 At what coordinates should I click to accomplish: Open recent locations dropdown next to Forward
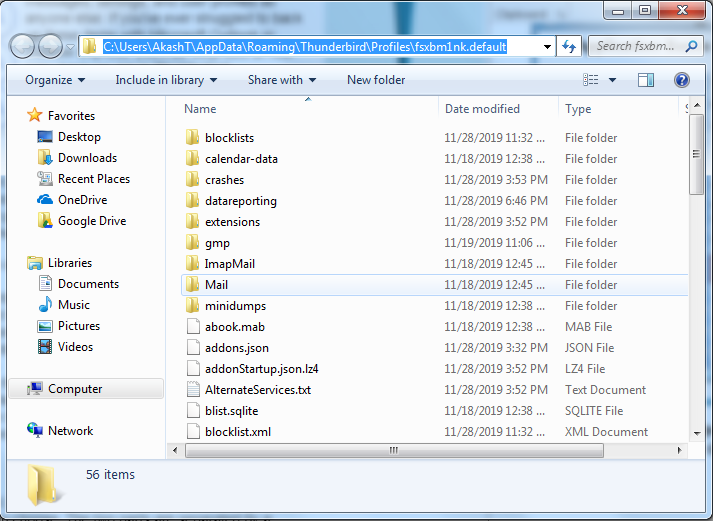click(x=70, y=46)
